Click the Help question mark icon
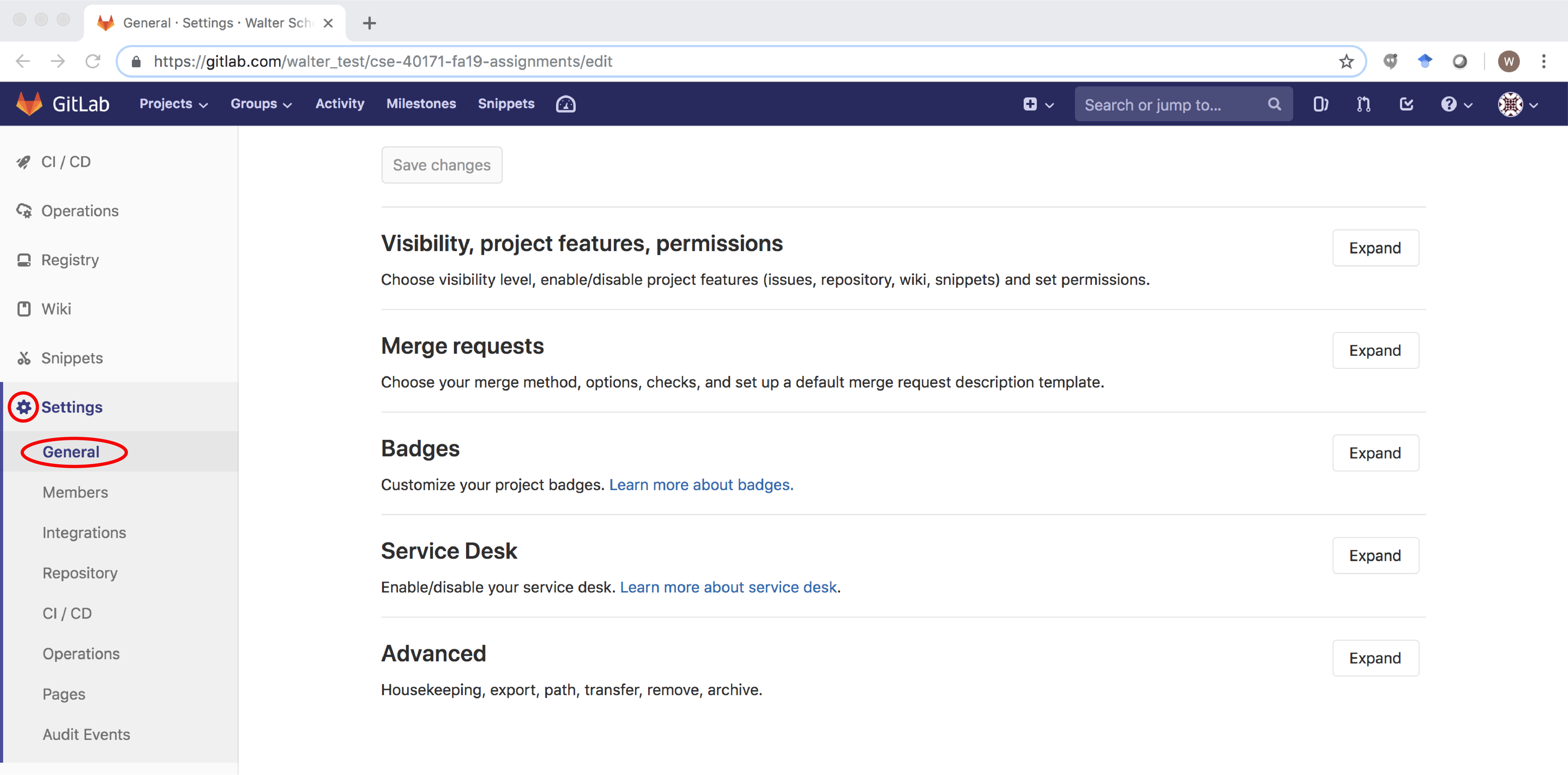 [x=1449, y=104]
